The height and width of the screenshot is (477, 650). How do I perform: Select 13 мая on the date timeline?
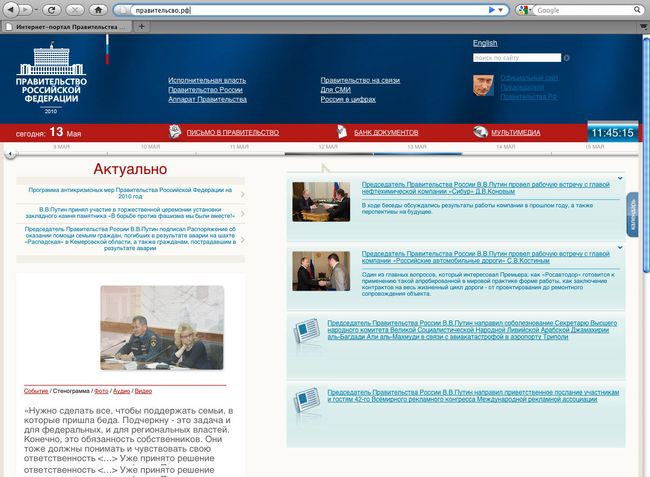(x=417, y=147)
